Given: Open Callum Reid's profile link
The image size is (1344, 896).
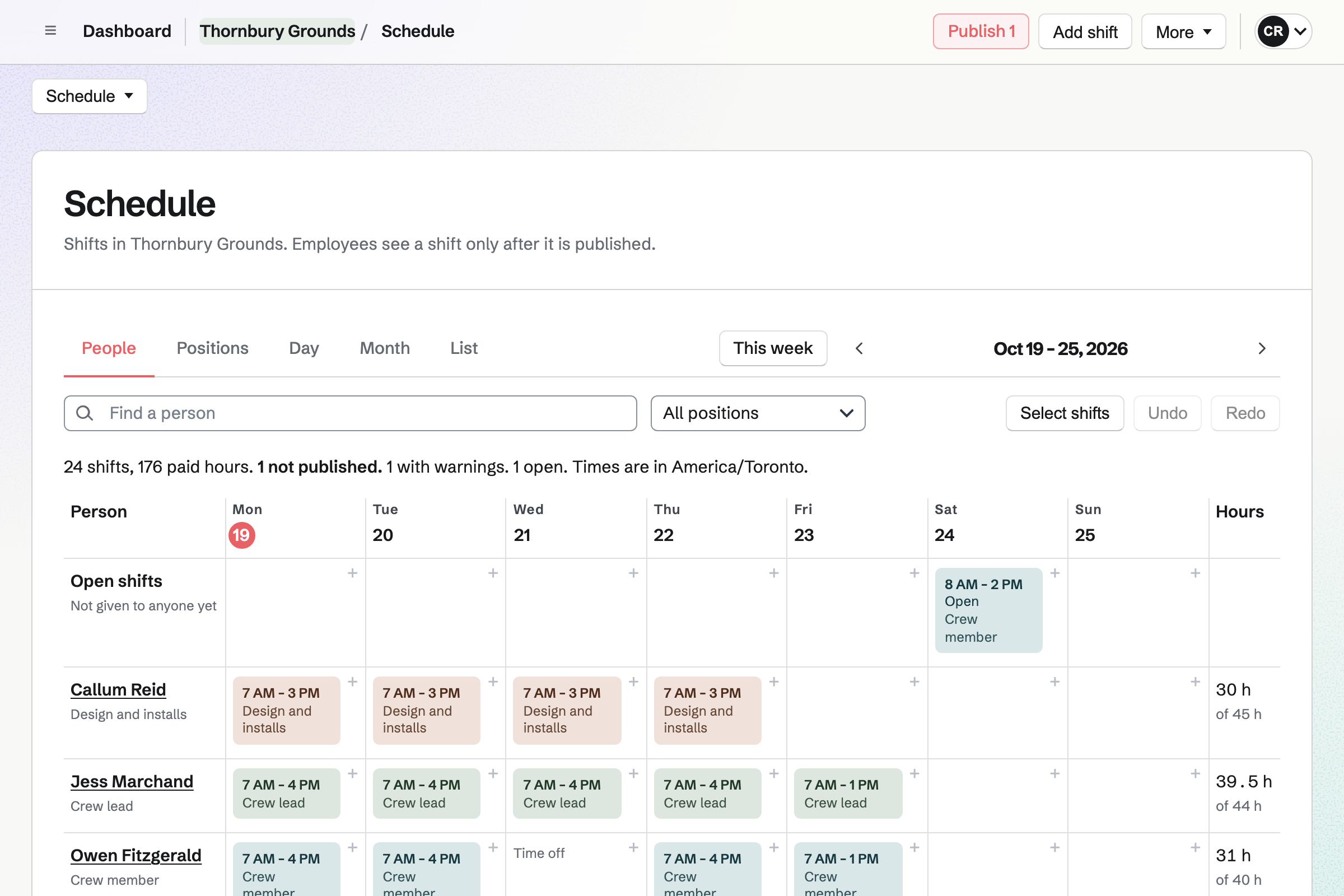Looking at the screenshot, I should (x=118, y=690).
